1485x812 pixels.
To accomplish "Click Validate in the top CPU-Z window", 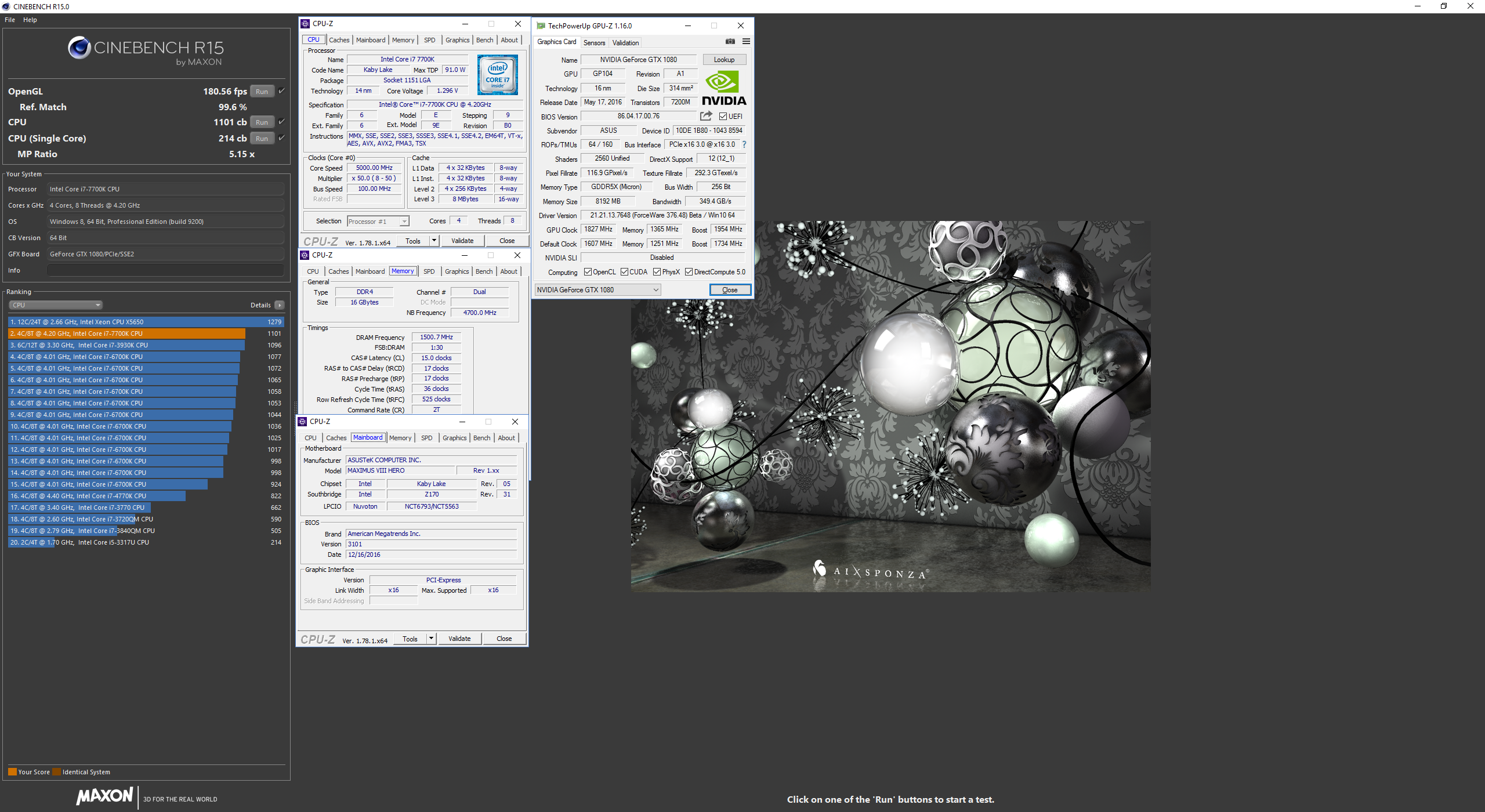I will [x=462, y=241].
